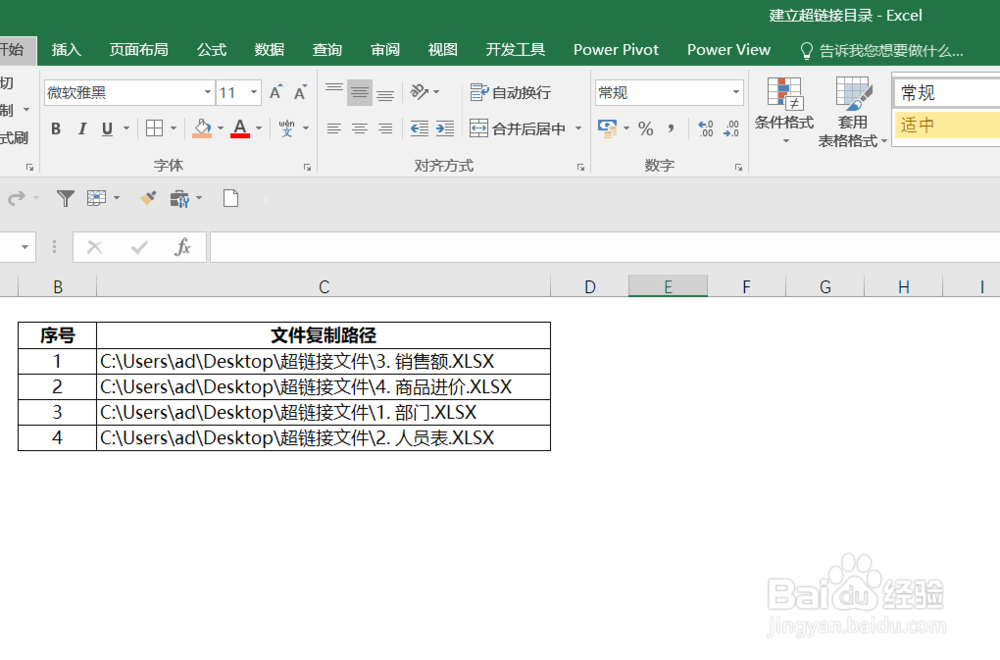Toggle bold formatting
The image size is (1000, 660).
[56, 129]
